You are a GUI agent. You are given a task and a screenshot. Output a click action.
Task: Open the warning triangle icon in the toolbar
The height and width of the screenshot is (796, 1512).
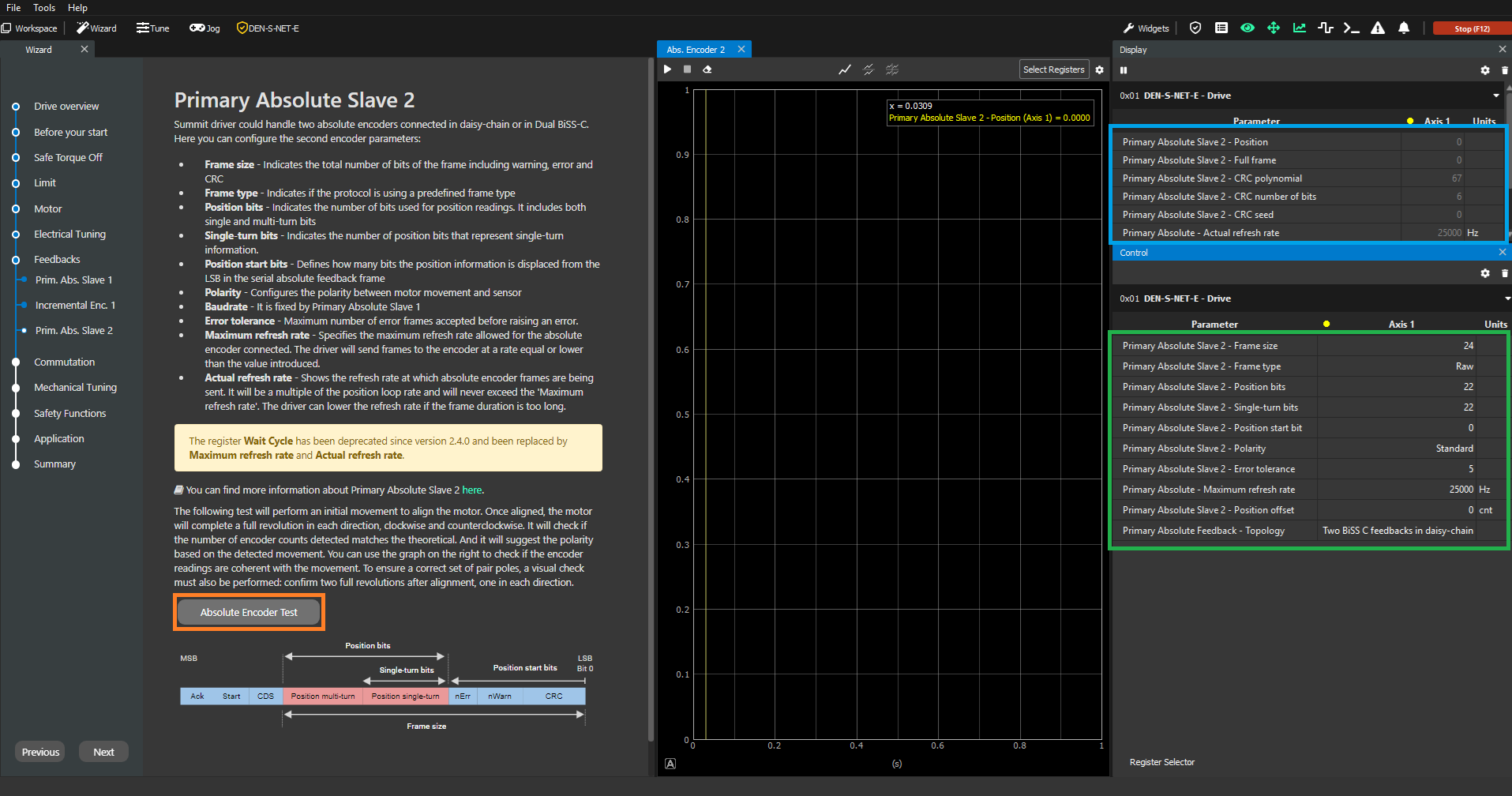tap(1378, 28)
